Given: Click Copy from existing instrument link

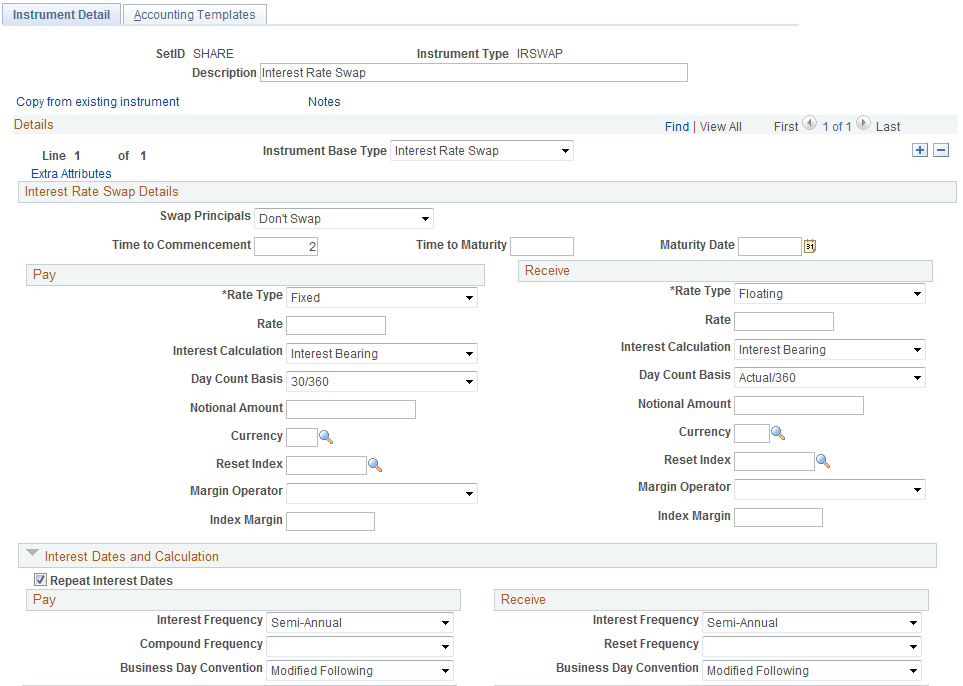Looking at the screenshot, I should pos(97,101).
